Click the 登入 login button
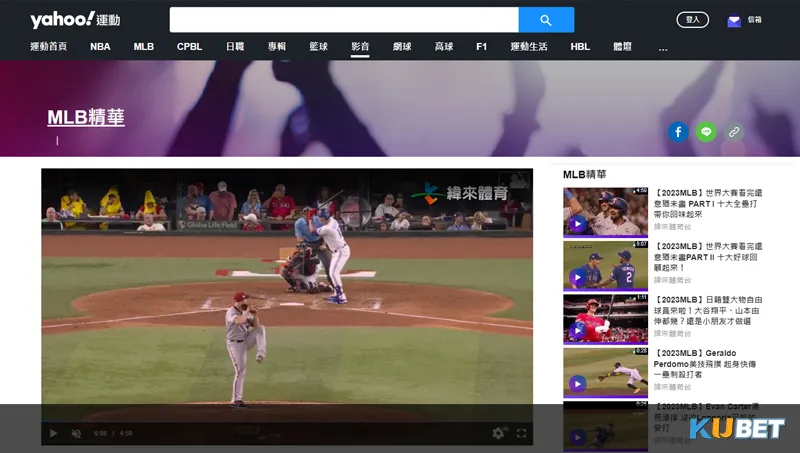 coord(692,19)
